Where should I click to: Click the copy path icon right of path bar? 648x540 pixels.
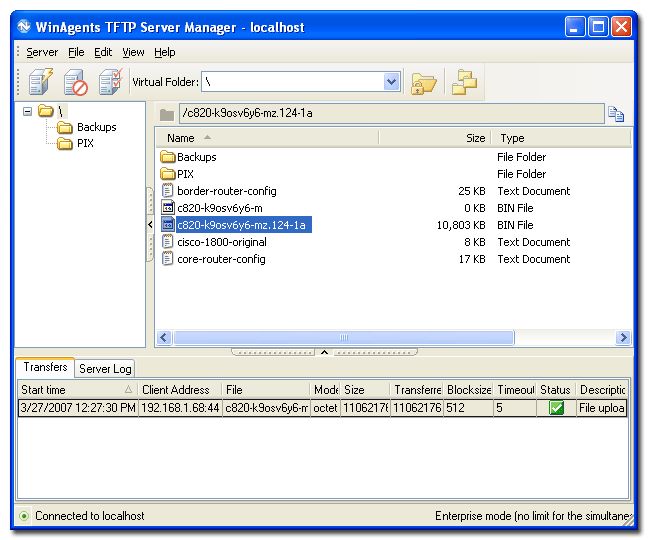[616, 114]
